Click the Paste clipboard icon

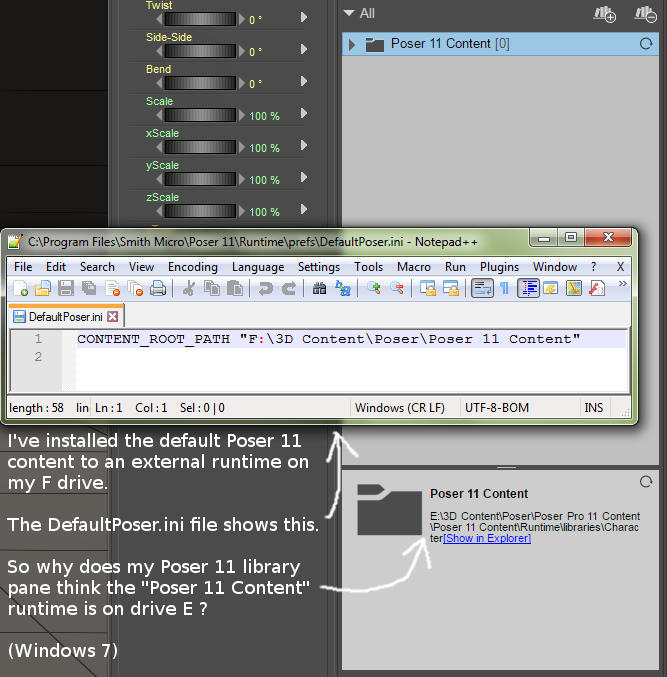(234, 288)
